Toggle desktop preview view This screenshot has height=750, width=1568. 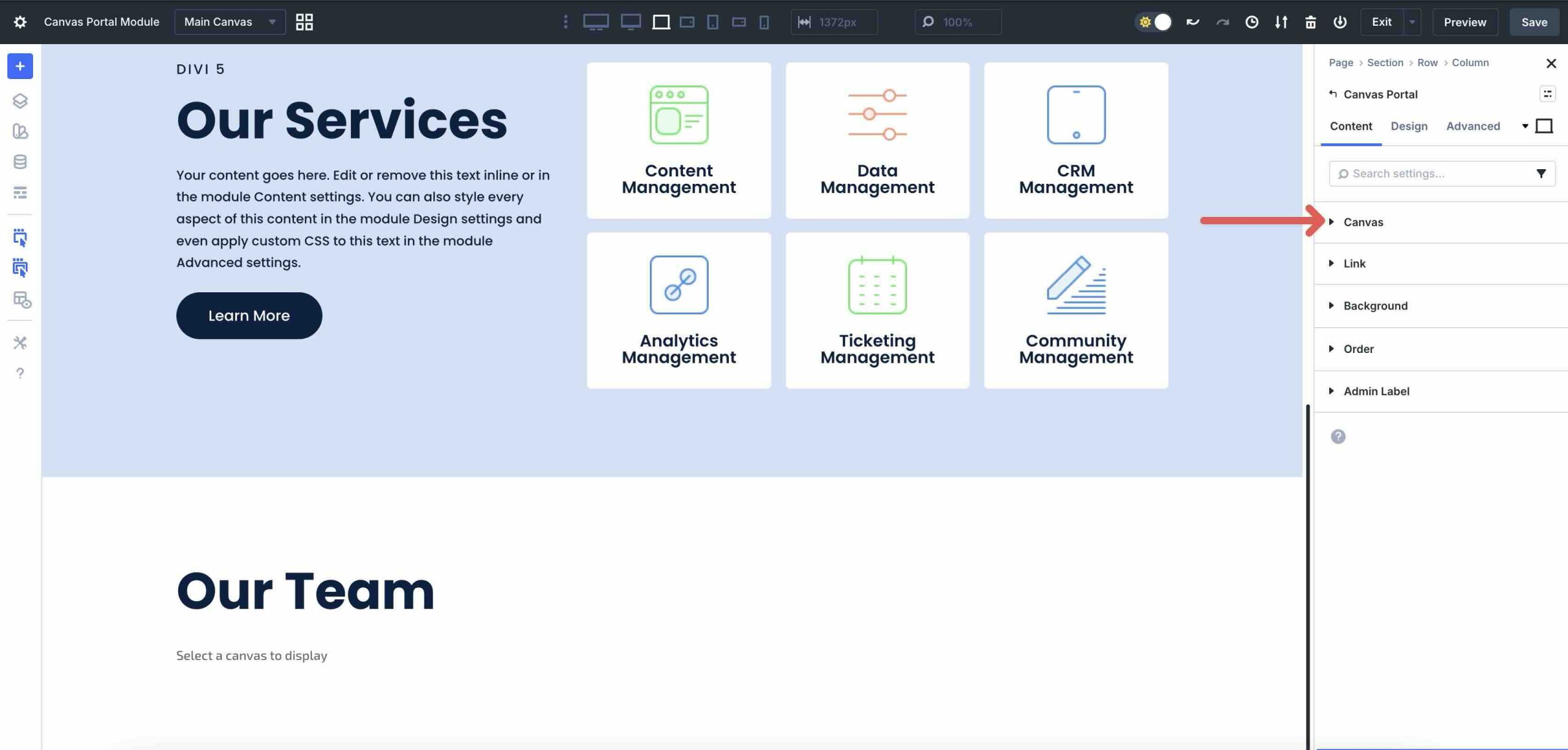(597, 21)
